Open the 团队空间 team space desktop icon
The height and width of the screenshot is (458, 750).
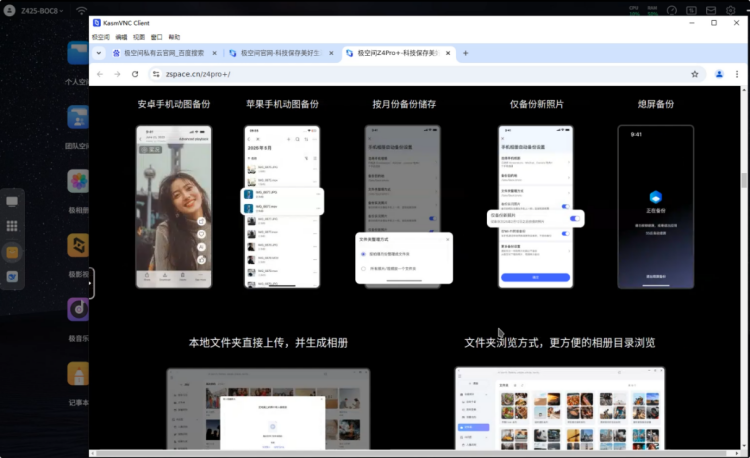[x=78, y=118]
